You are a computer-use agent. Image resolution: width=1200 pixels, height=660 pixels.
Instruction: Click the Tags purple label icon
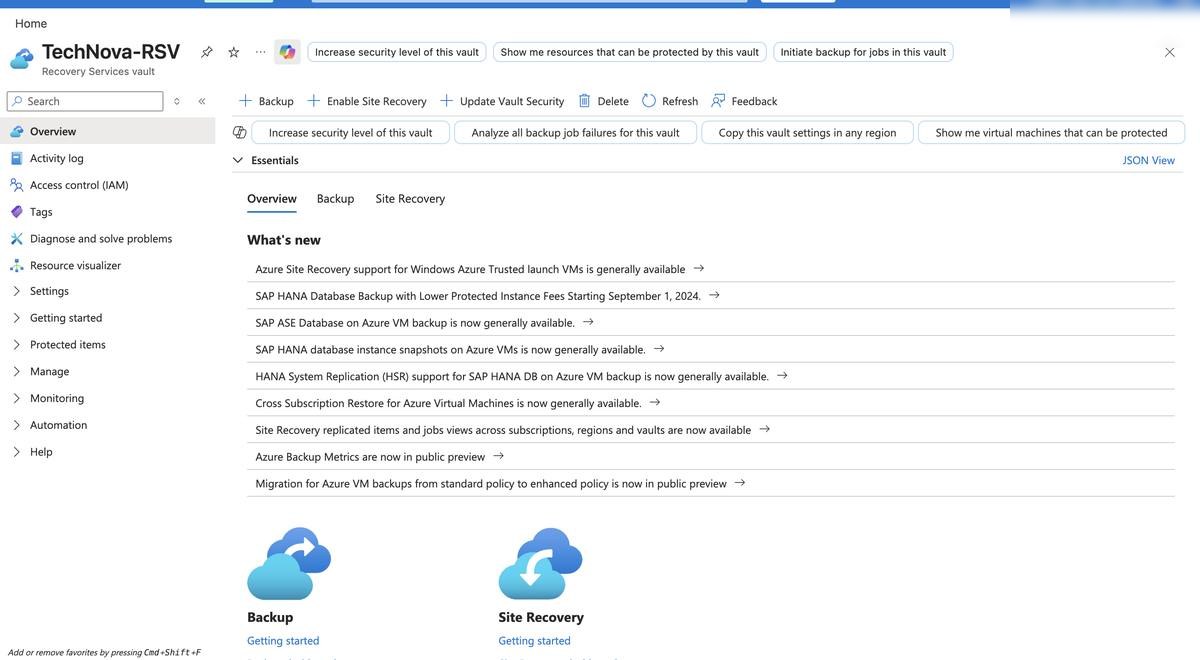pyautogui.click(x=16, y=212)
